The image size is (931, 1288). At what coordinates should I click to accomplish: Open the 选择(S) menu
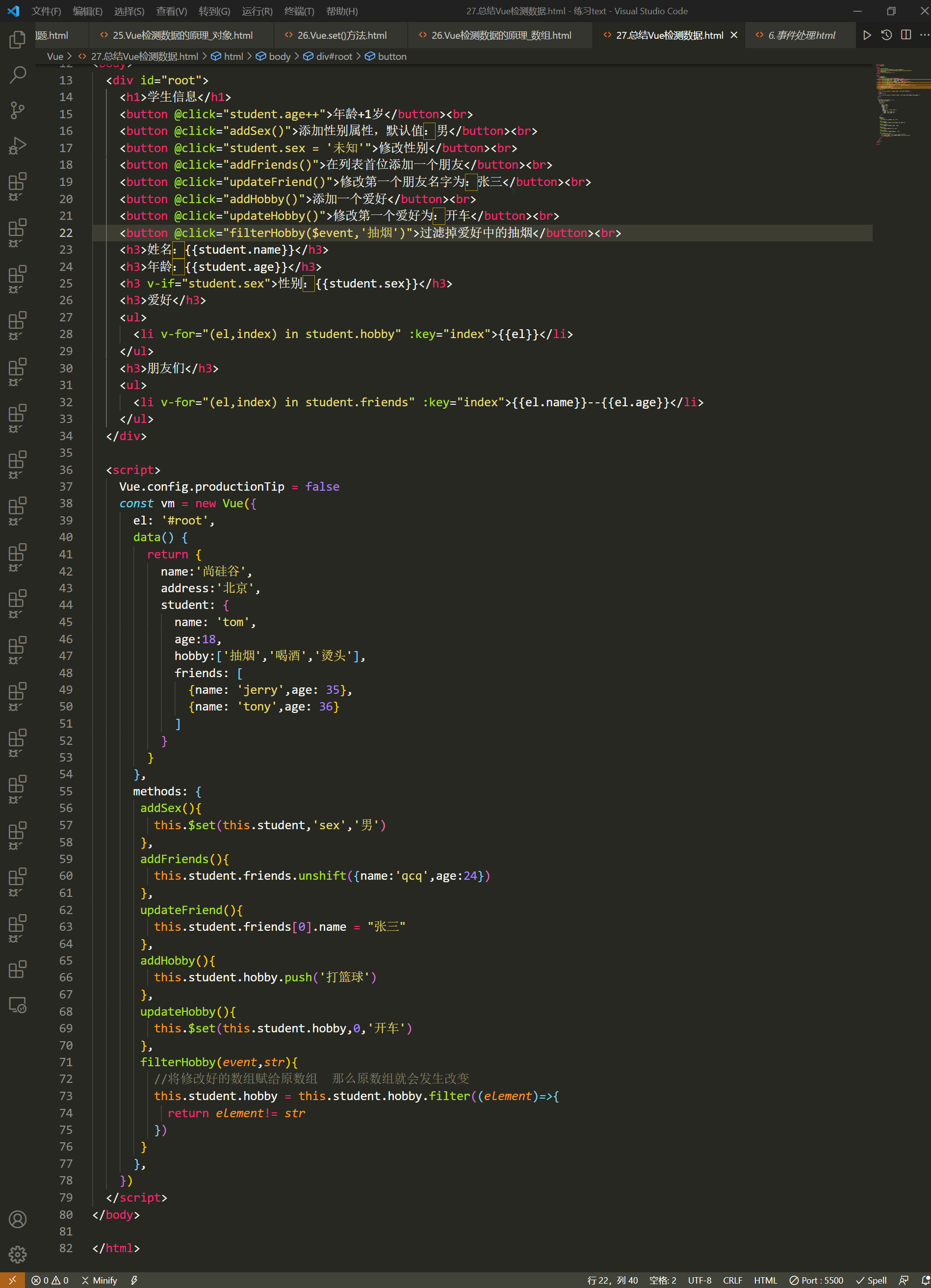coord(129,11)
